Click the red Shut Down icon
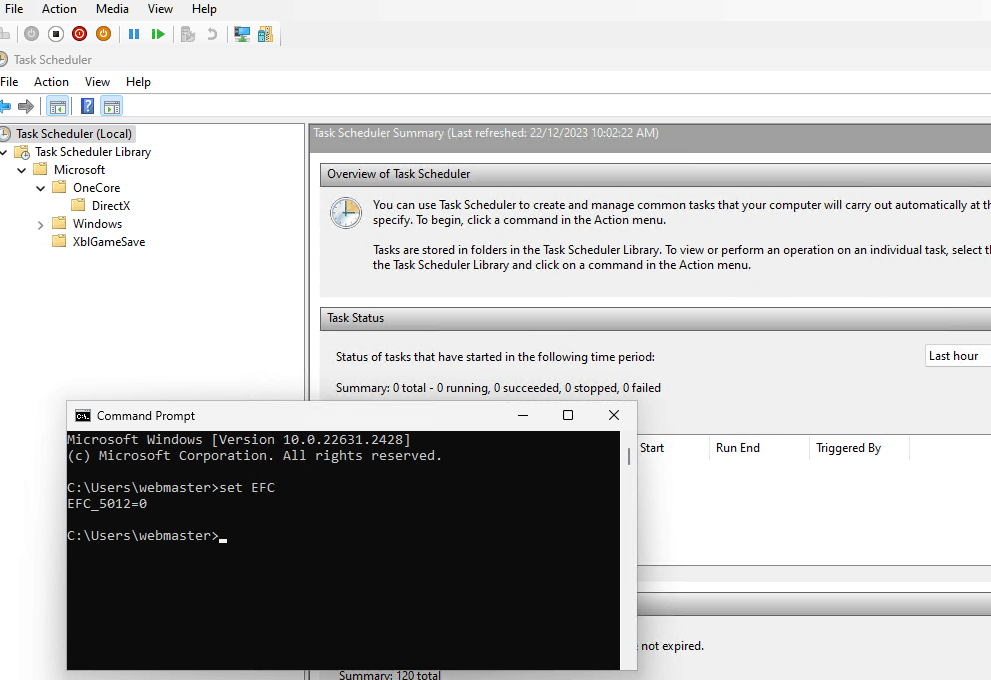The width and height of the screenshot is (991, 680). 79,34
